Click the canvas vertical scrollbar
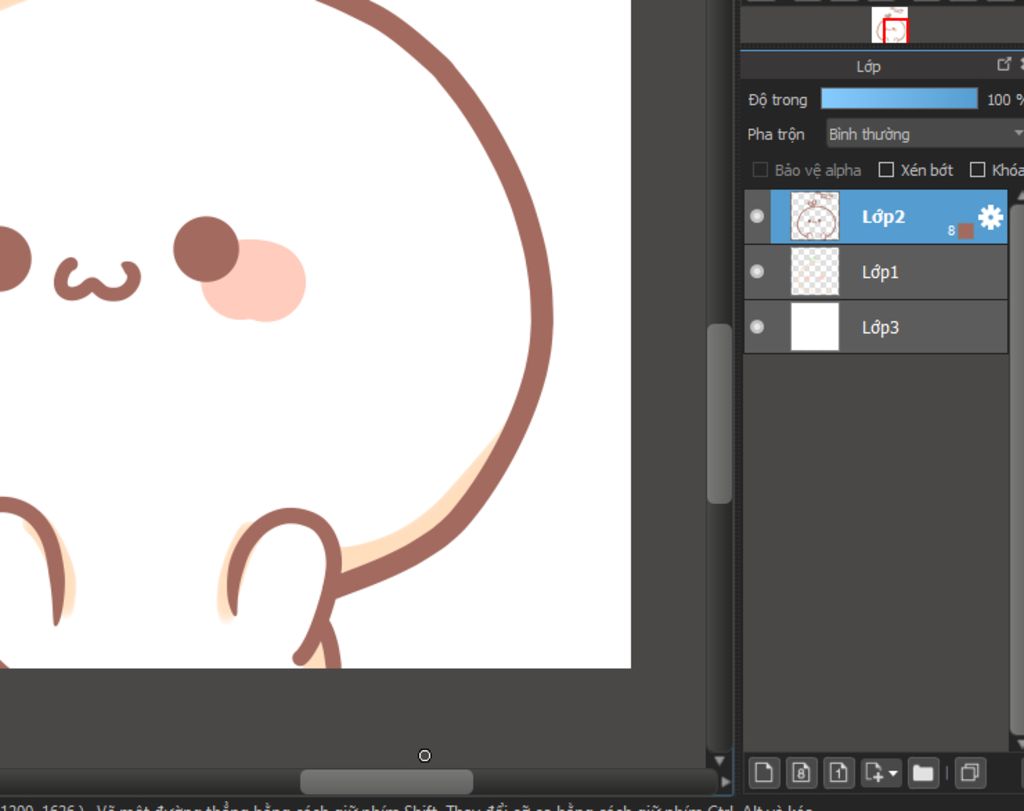This screenshot has height=811, width=1024. [719, 414]
